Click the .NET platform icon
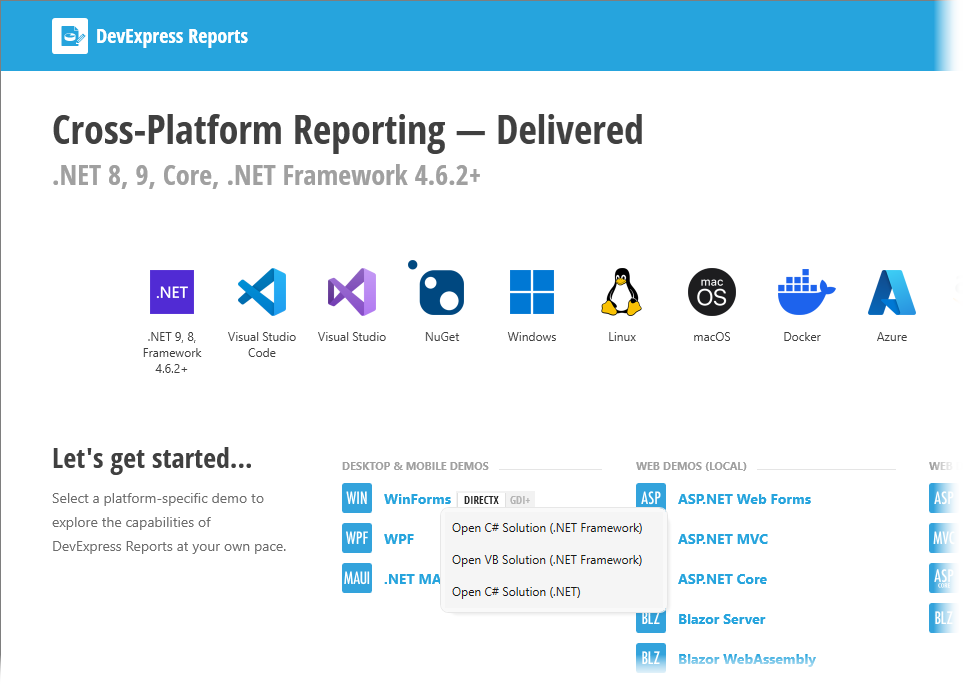 pyautogui.click(x=172, y=292)
